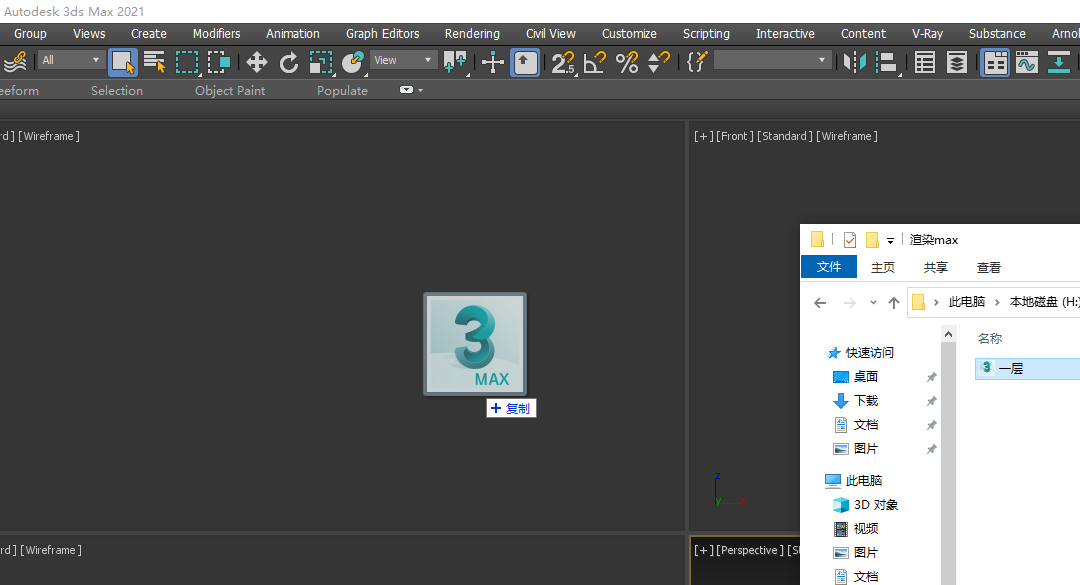
Task: Click 此电脑 in the Explorer address bar
Action: pyautogui.click(x=966, y=302)
